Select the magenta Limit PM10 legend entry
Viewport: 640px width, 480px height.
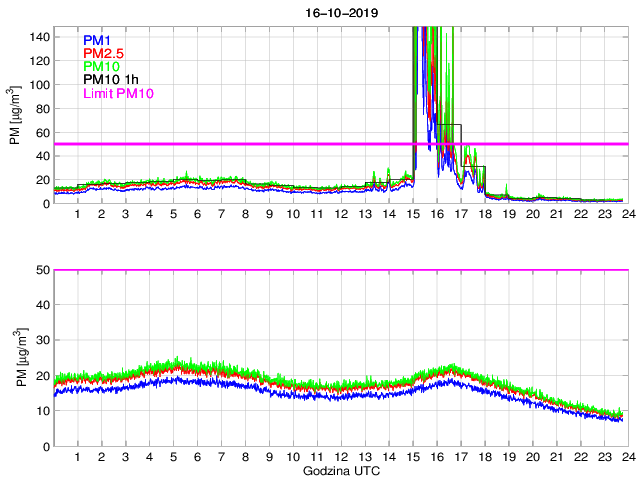118,93
